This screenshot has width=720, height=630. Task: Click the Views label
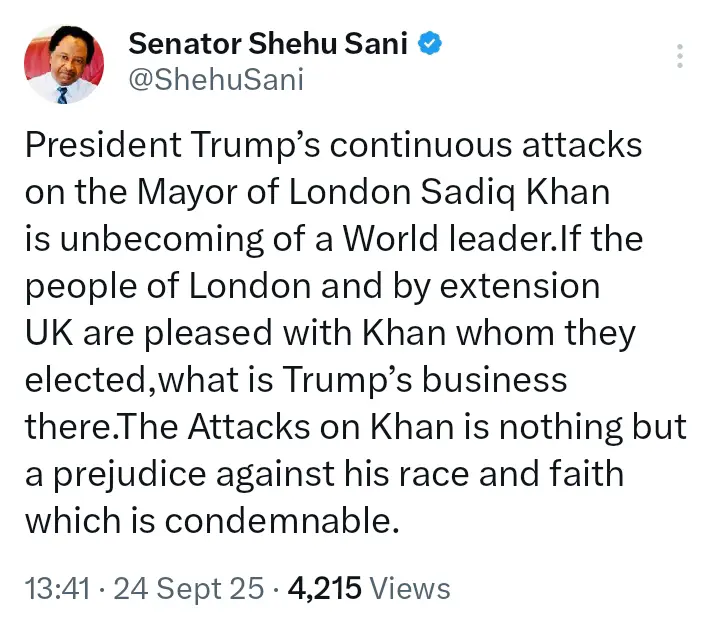click(410, 588)
